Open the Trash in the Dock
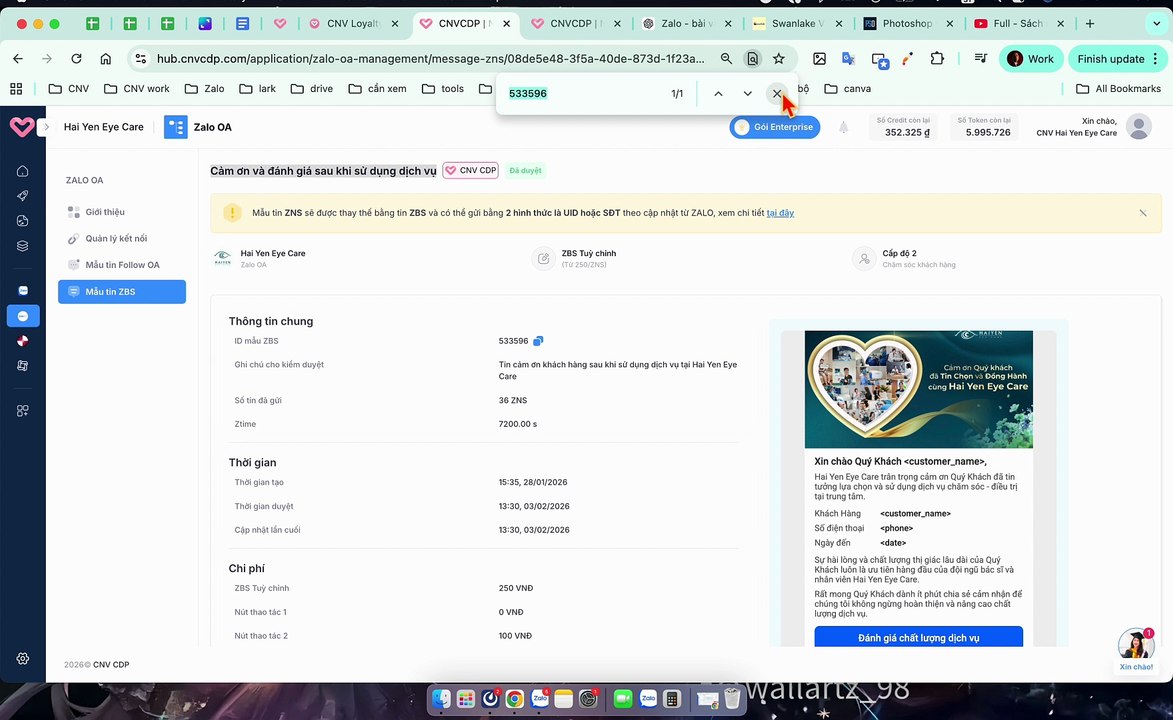This screenshot has width=1173, height=720. tap(732, 699)
